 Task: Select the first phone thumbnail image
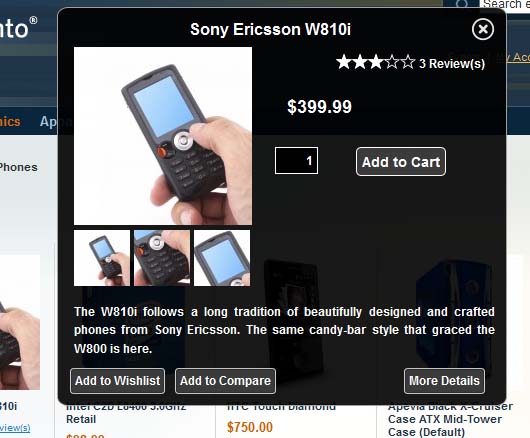tap(102, 258)
